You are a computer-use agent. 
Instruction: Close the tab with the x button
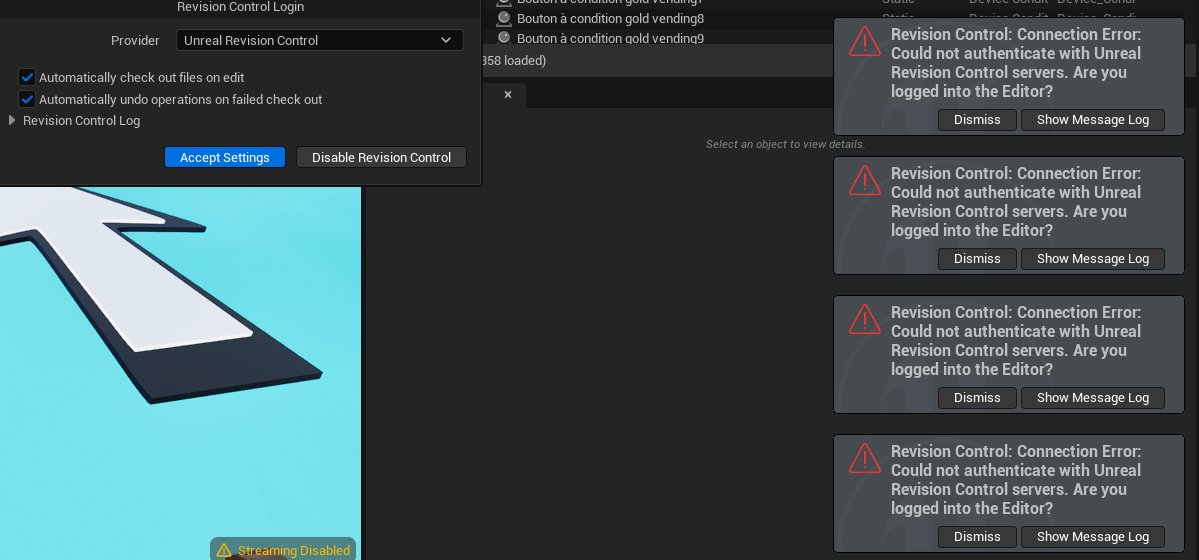point(508,95)
